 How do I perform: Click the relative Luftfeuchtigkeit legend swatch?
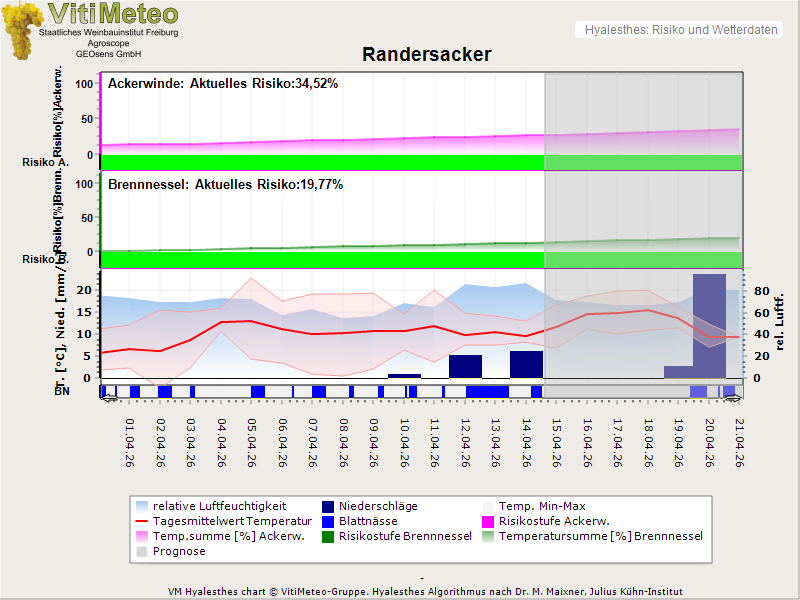click(143, 506)
